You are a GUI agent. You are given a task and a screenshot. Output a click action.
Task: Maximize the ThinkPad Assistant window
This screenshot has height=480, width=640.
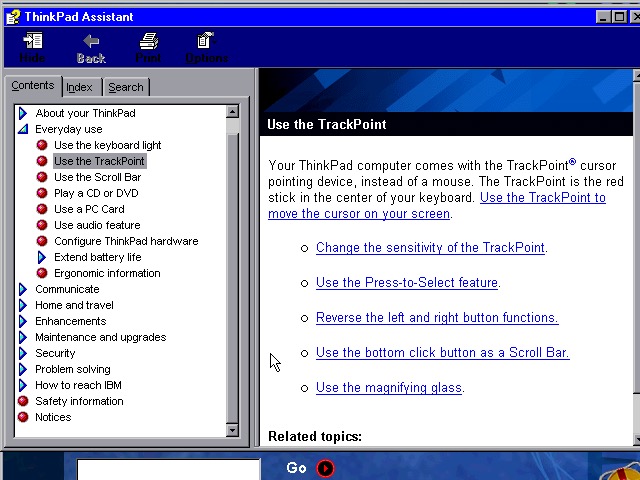click(x=620, y=17)
